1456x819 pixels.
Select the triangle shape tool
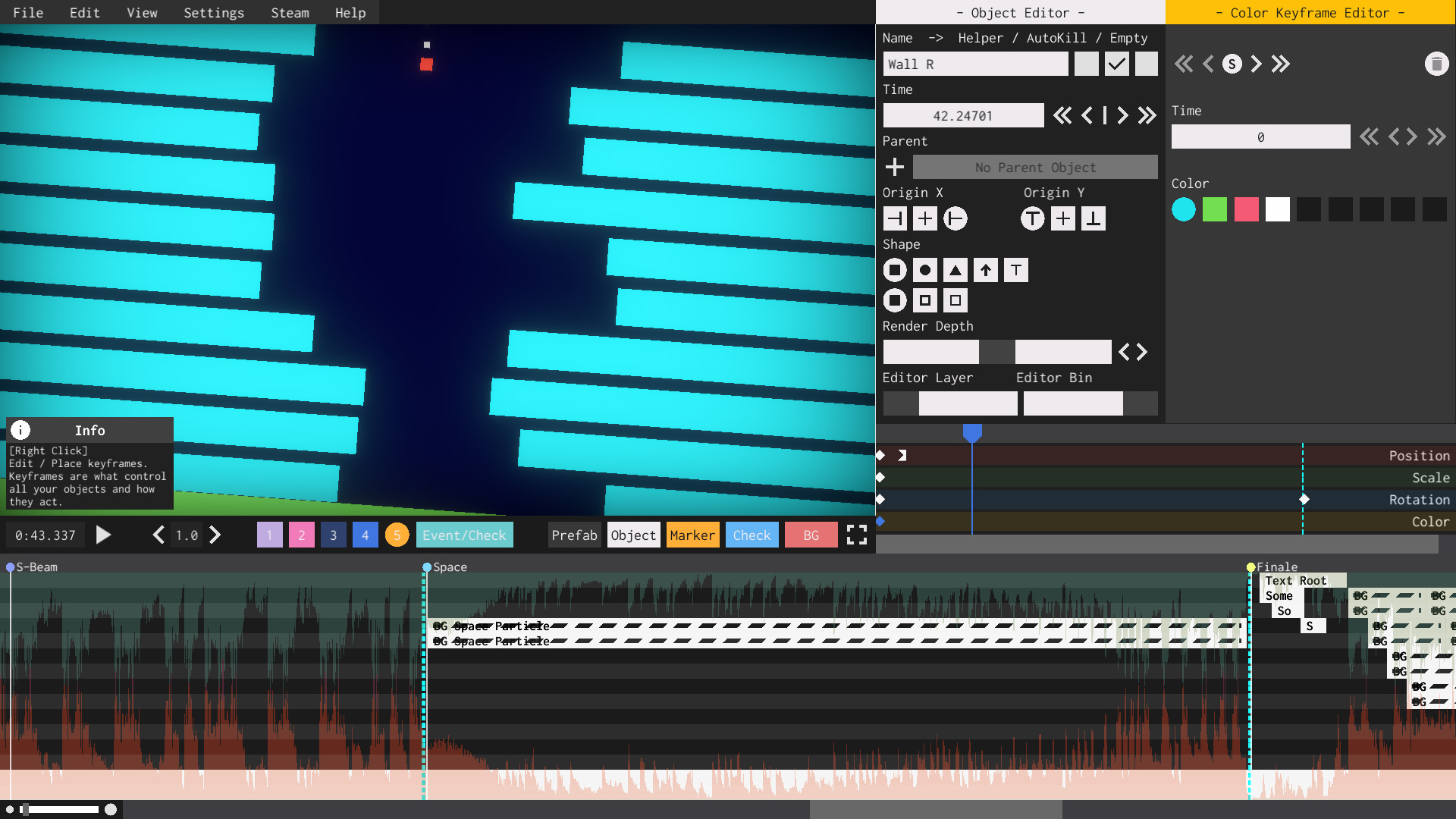click(955, 269)
